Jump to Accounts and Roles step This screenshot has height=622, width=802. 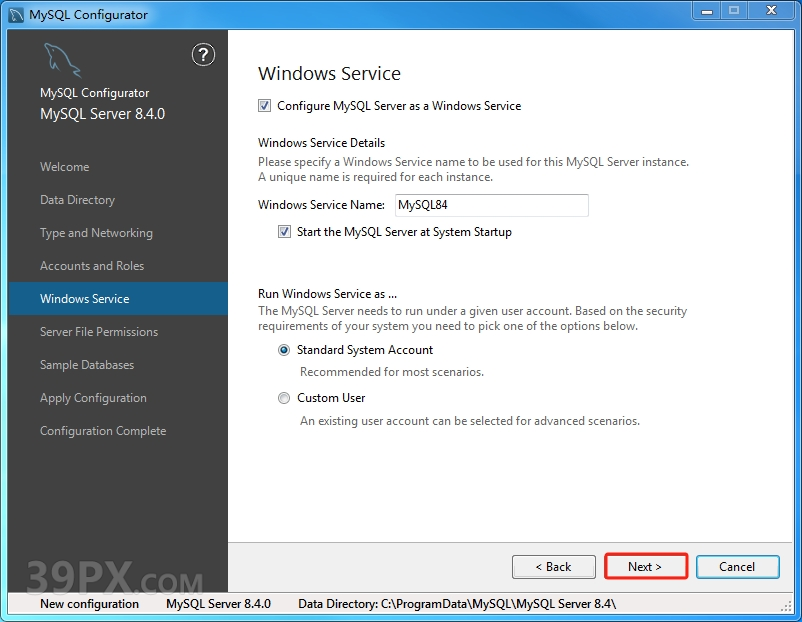[x=92, y=266]
